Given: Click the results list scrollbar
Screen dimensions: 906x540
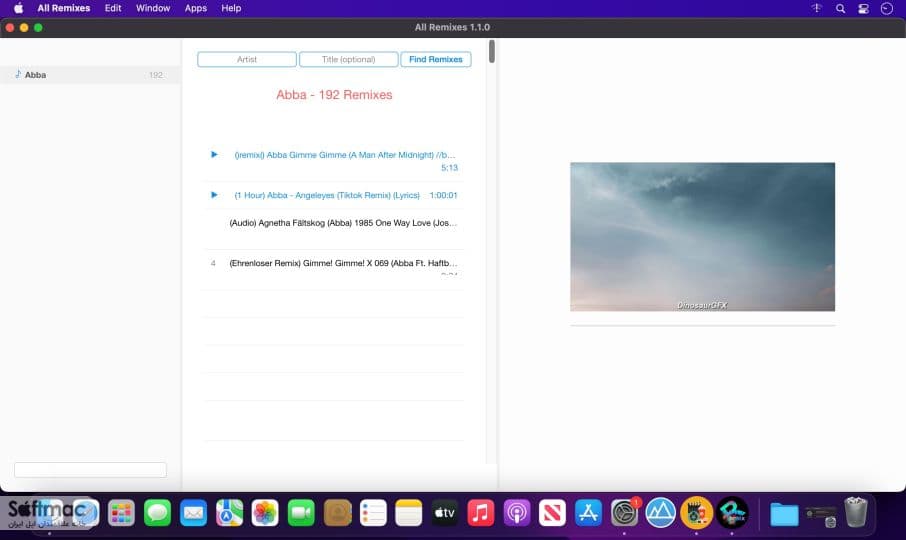Looking at the screenshot, I should click(x=492, y=51).
